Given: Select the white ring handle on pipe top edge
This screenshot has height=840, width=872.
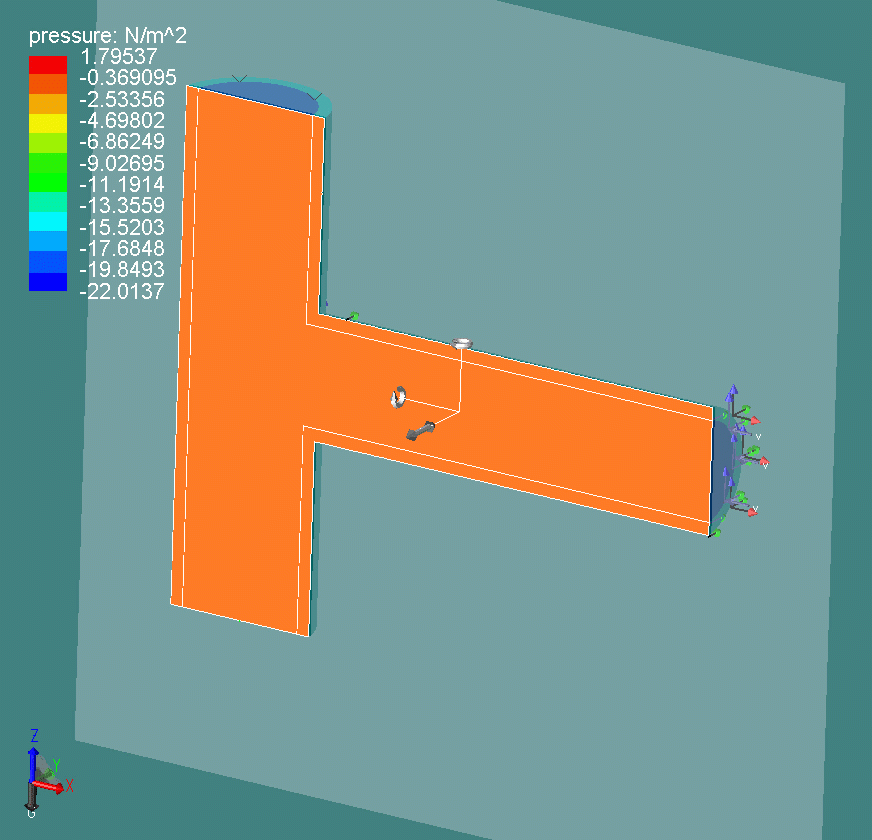Looking at the screenshot, I should point(461,344).
